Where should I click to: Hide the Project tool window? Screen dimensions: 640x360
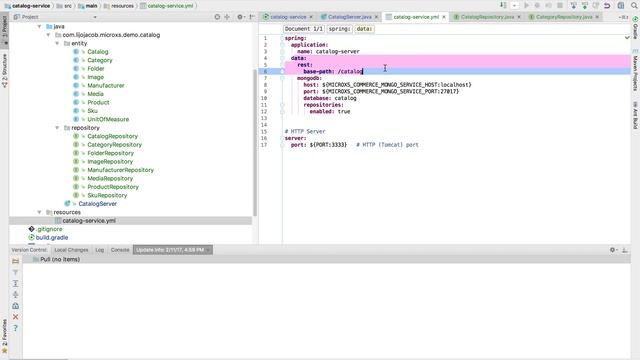point(252,17)
